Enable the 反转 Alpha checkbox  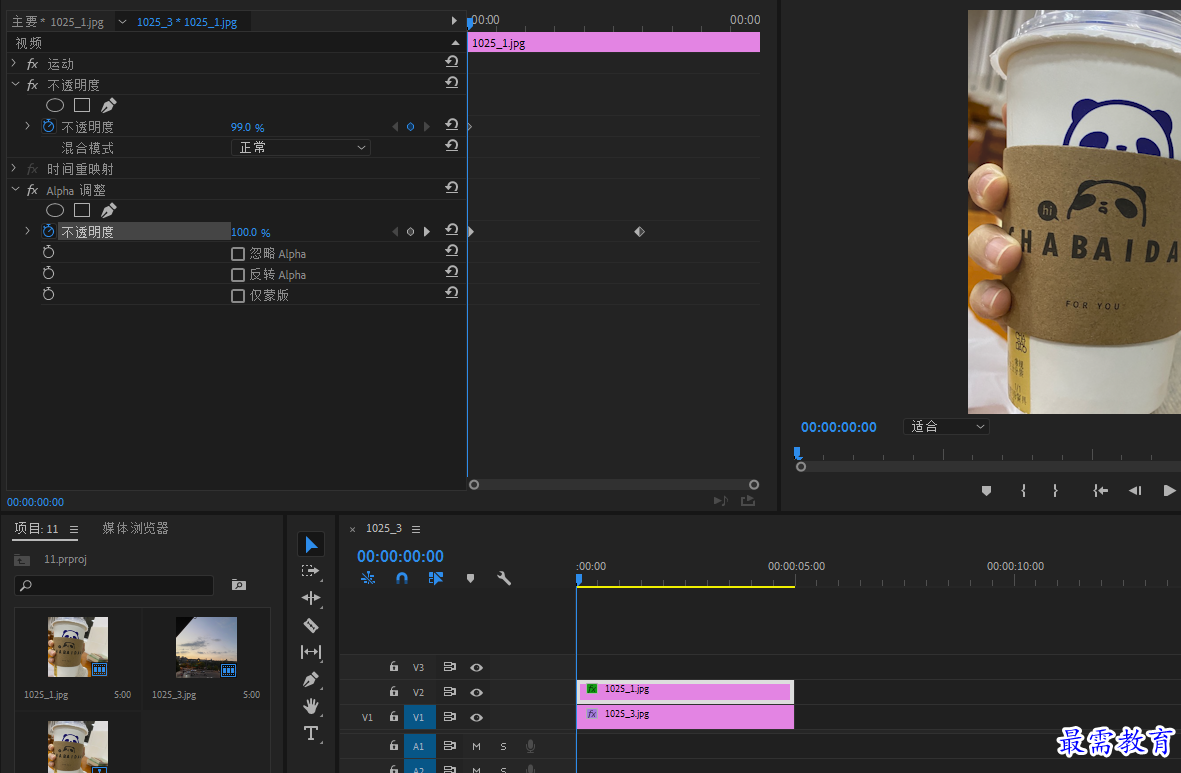point(238,275)
